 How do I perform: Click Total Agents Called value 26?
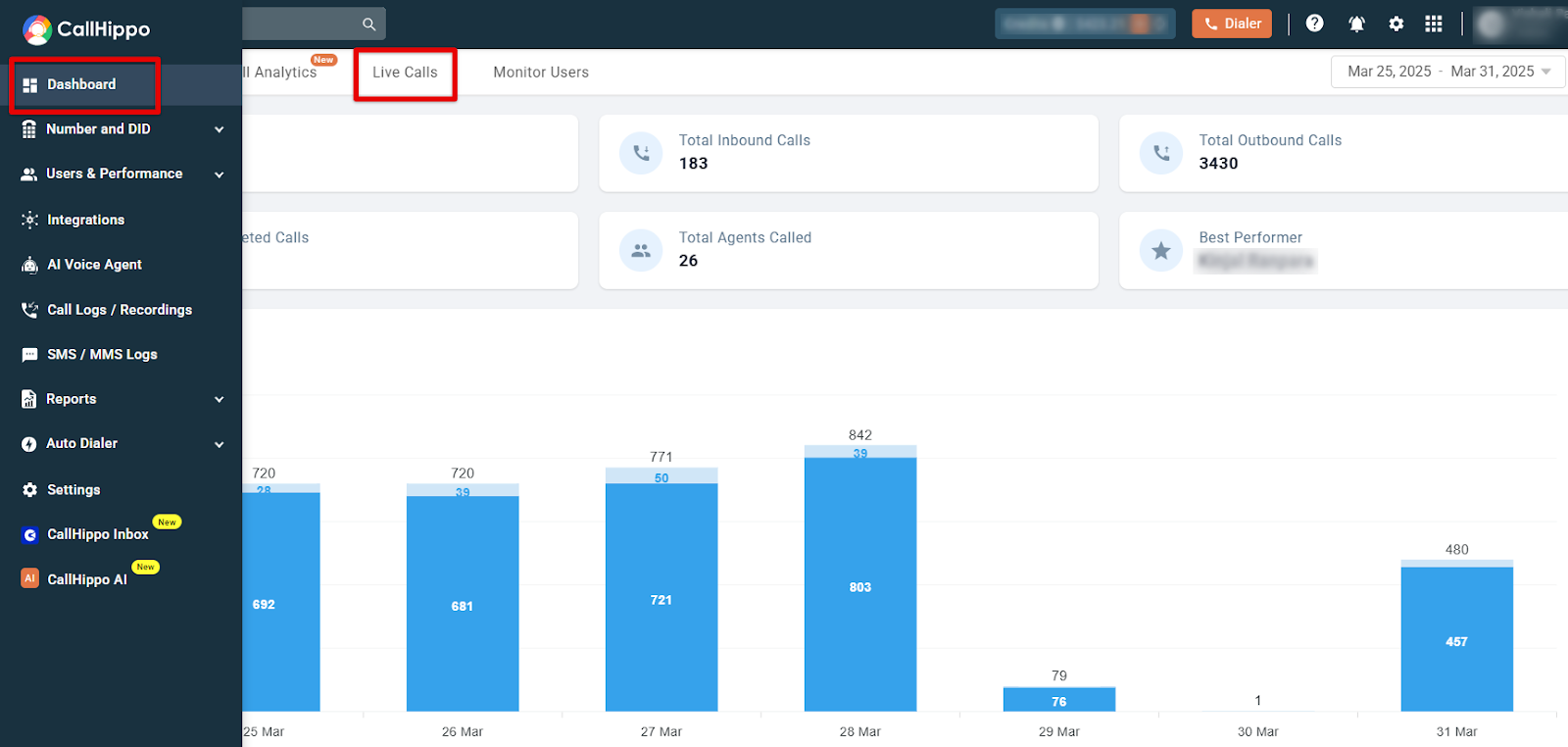689,261
